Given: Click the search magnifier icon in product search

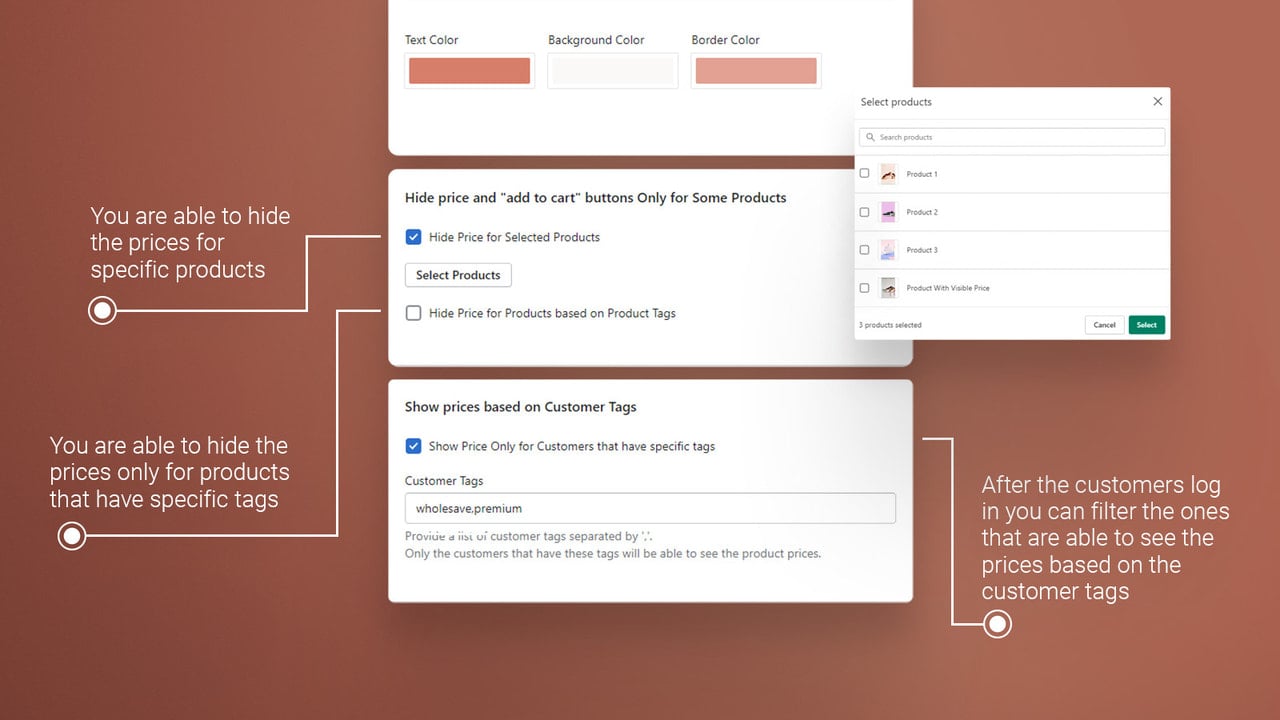Looking at the screenshot, I should (x=870, y=137).
